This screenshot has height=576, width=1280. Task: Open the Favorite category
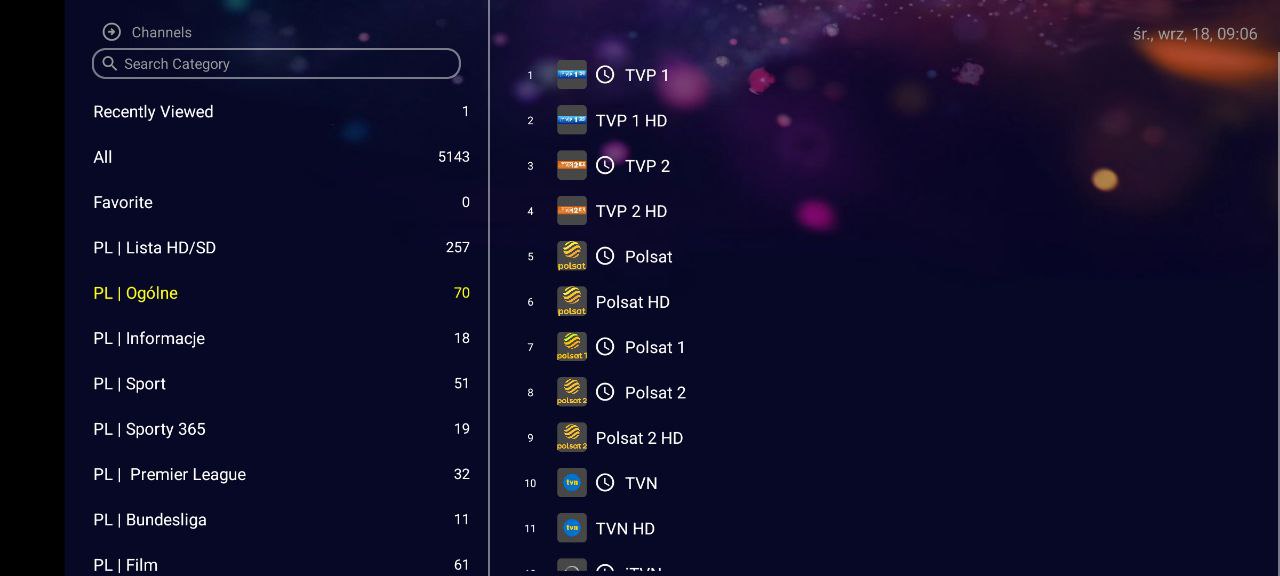point(123,202)
